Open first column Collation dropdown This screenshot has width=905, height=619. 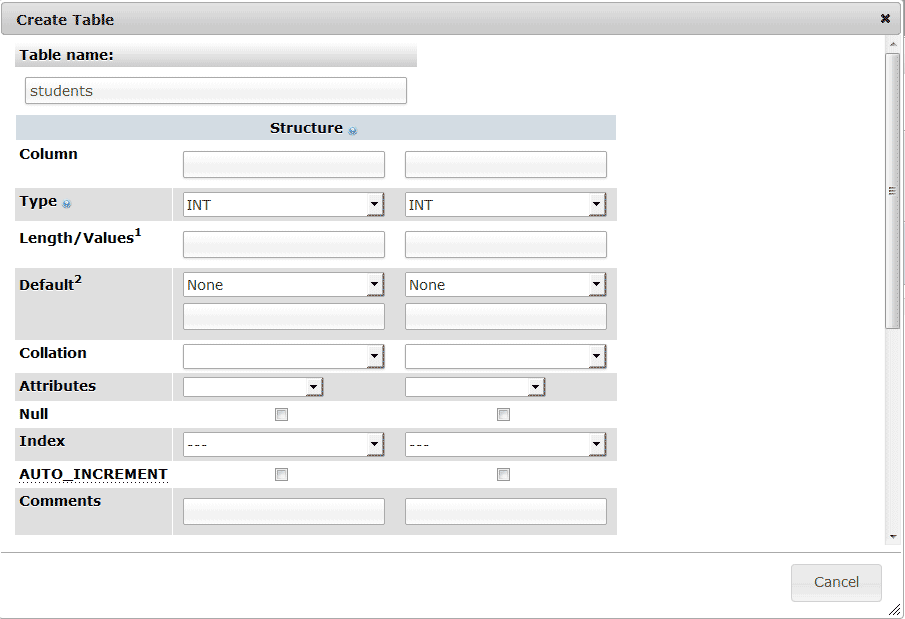coord(283,356)
